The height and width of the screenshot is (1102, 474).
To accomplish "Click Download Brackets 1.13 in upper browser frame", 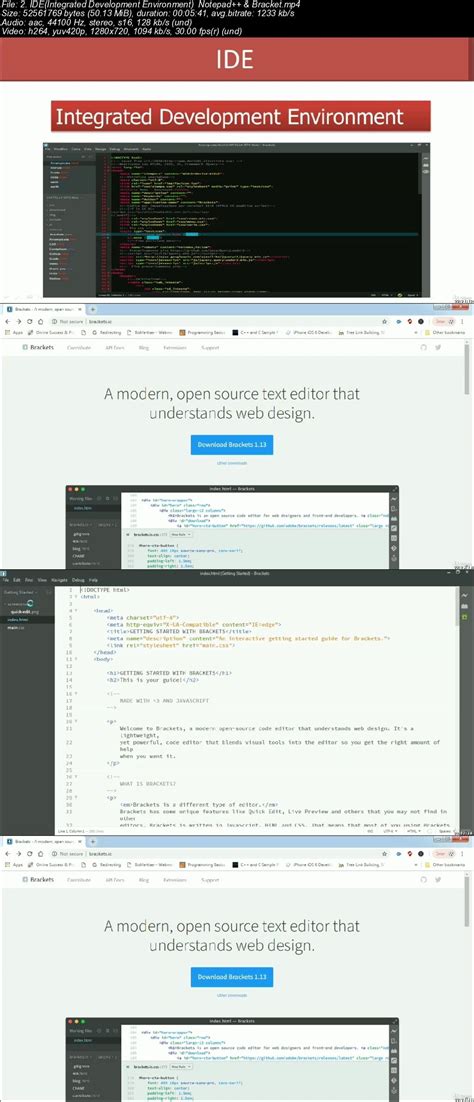I will [231, 445].
